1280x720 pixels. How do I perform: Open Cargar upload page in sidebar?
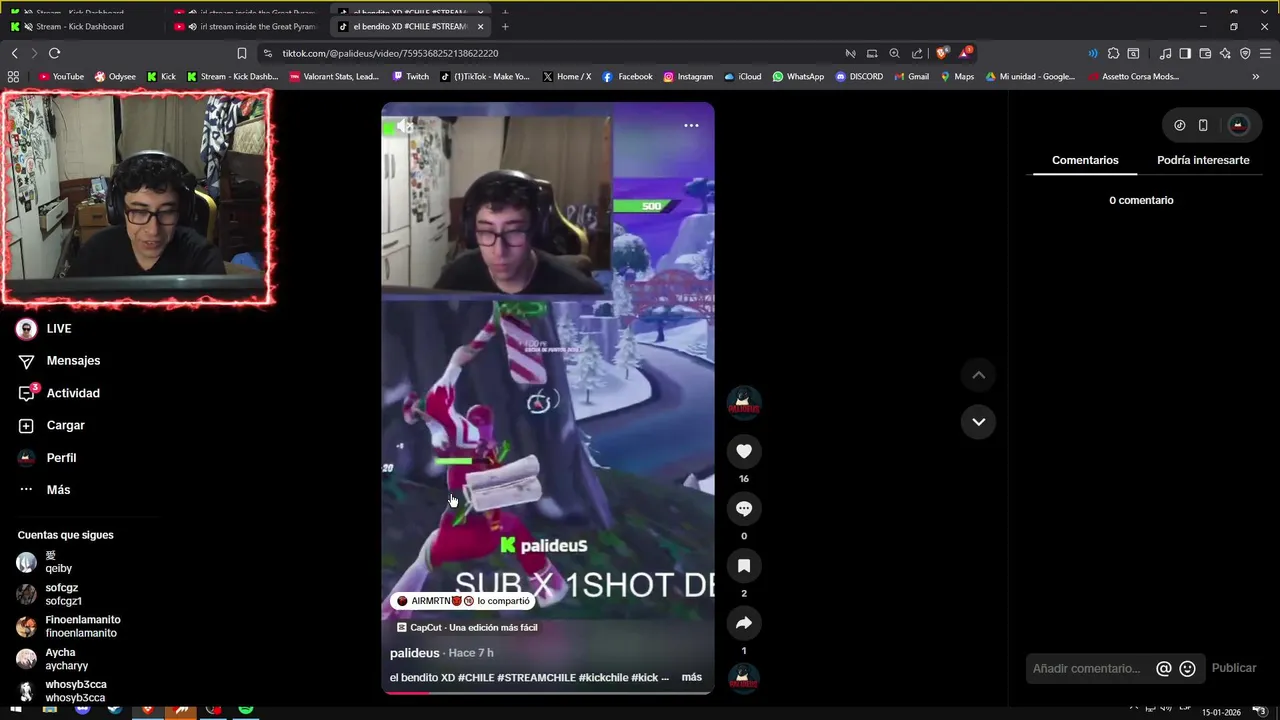[52, 425]
